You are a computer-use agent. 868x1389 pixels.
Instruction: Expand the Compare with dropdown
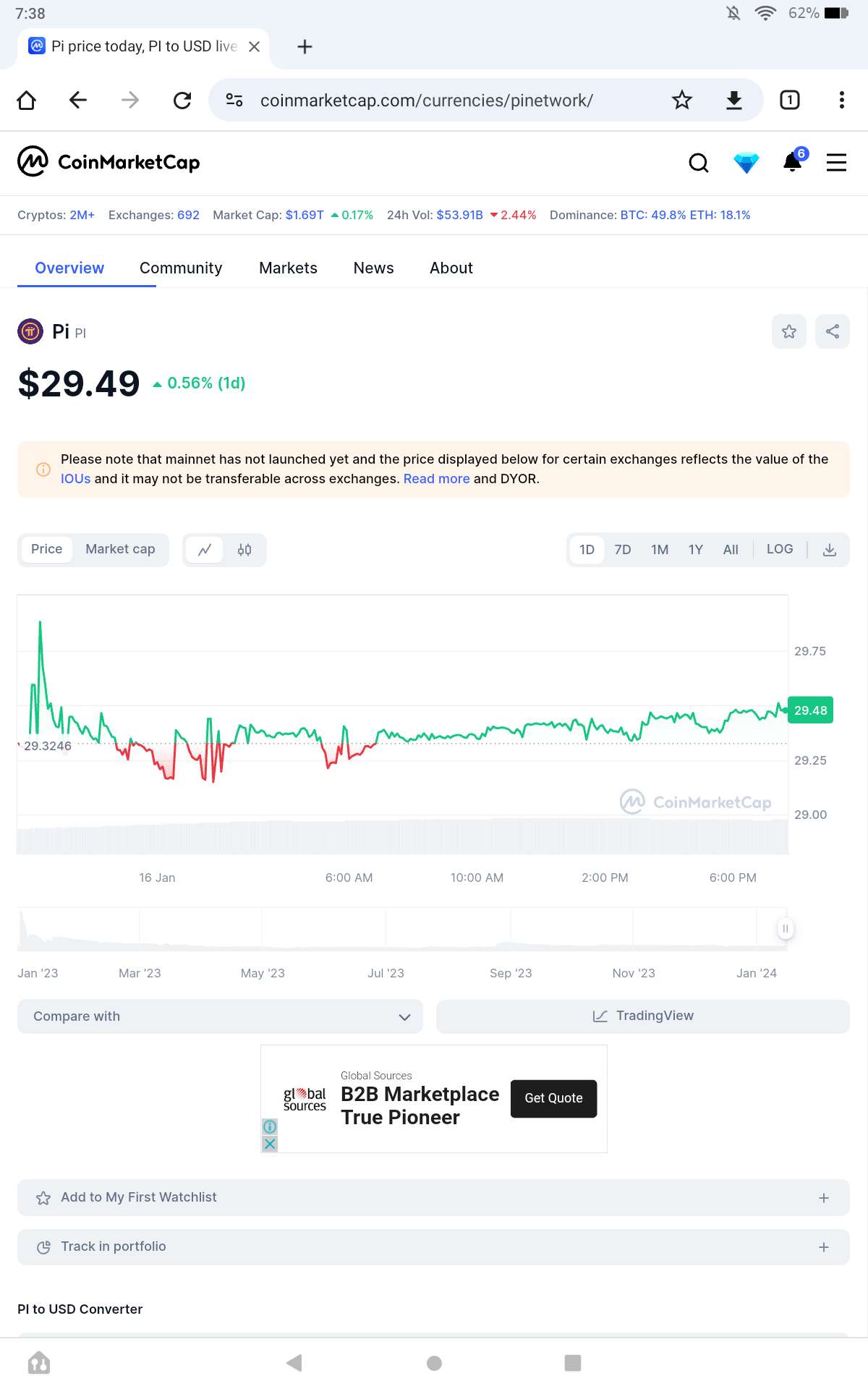[220, 1016]
